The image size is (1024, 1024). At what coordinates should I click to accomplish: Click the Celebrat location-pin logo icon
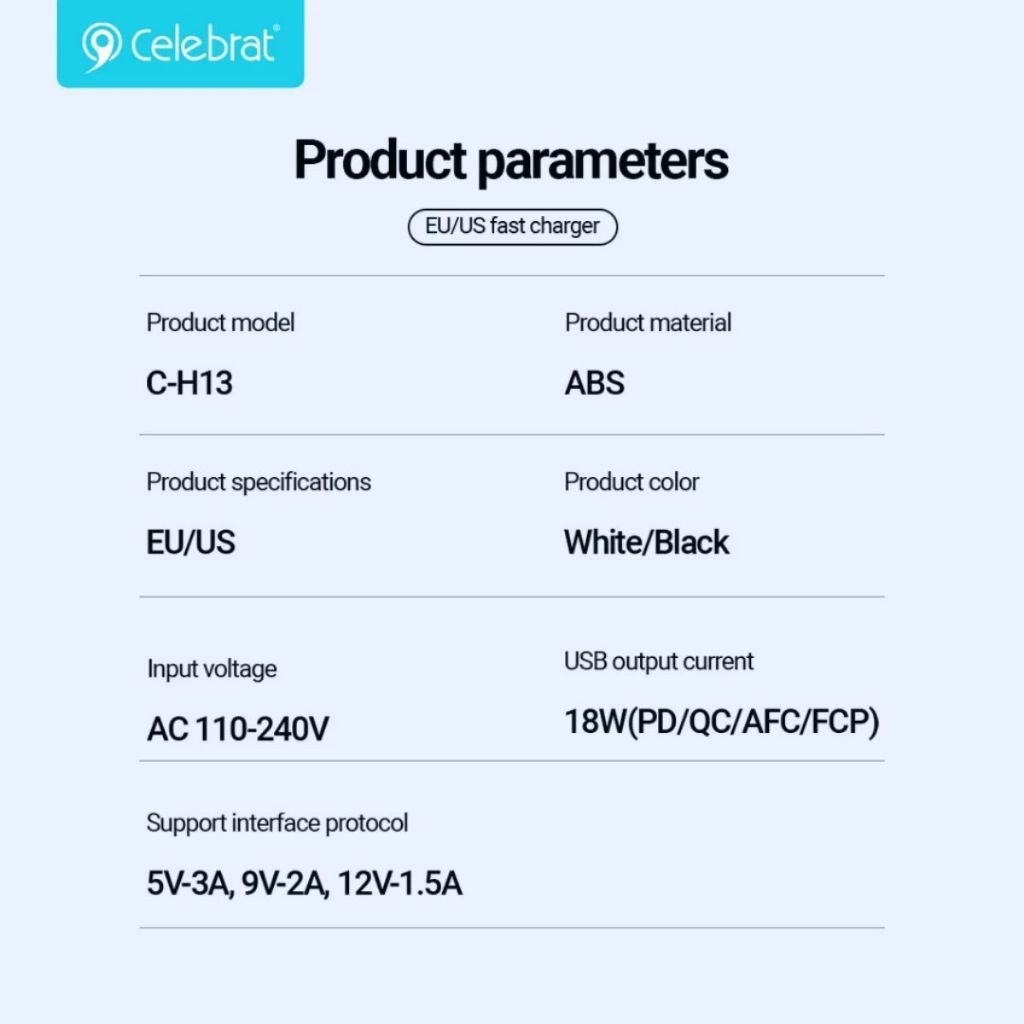point(102,45)
